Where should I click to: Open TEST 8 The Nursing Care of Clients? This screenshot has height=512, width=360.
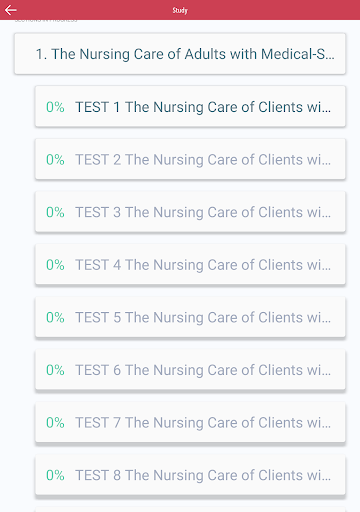pos(190,475)
